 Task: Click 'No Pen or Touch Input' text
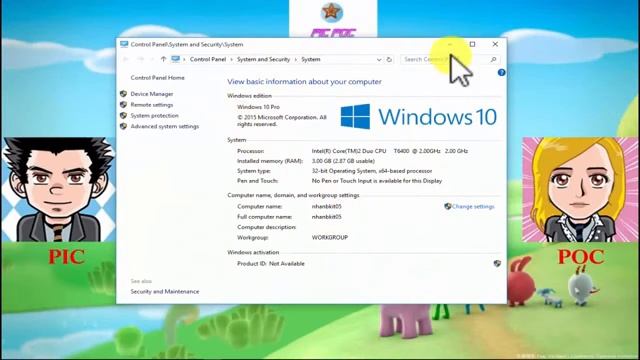pyautogui.click(x=377, y=181)
